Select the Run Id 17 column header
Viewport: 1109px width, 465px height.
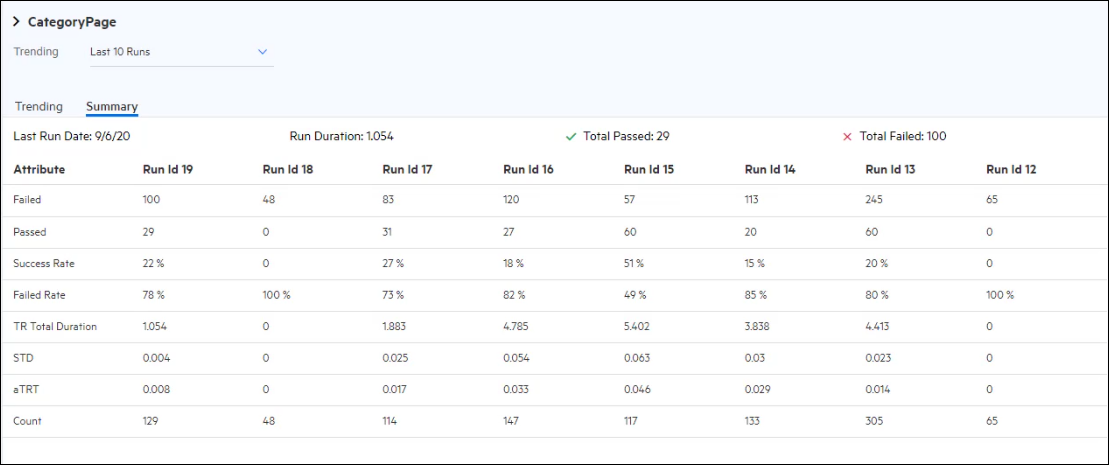(408, 170)
